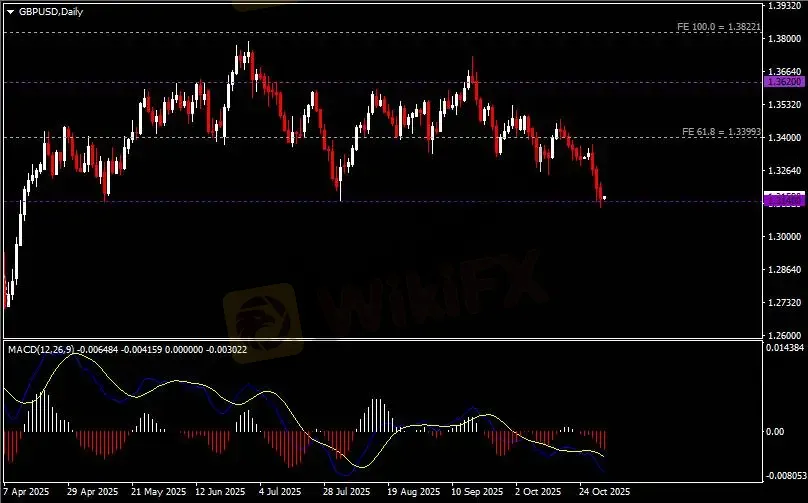
Task: Click the 12 Jun 2025 date label
Action: 221,492
